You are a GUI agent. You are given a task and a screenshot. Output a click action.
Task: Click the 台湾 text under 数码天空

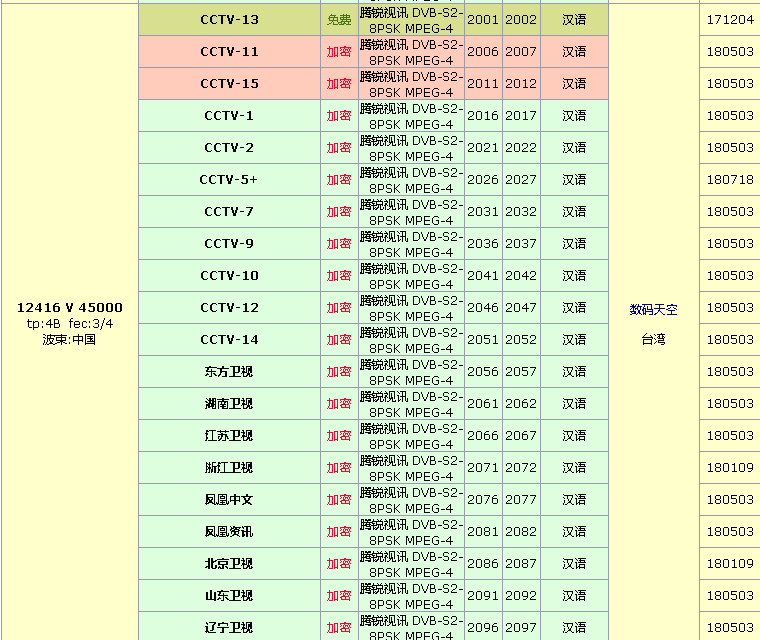(x=653, y=339)
